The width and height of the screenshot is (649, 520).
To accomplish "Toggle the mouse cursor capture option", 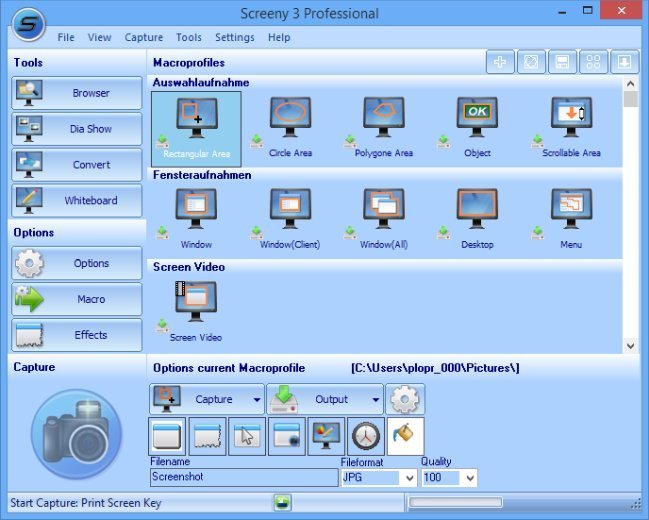I will (x=247, y=436).
